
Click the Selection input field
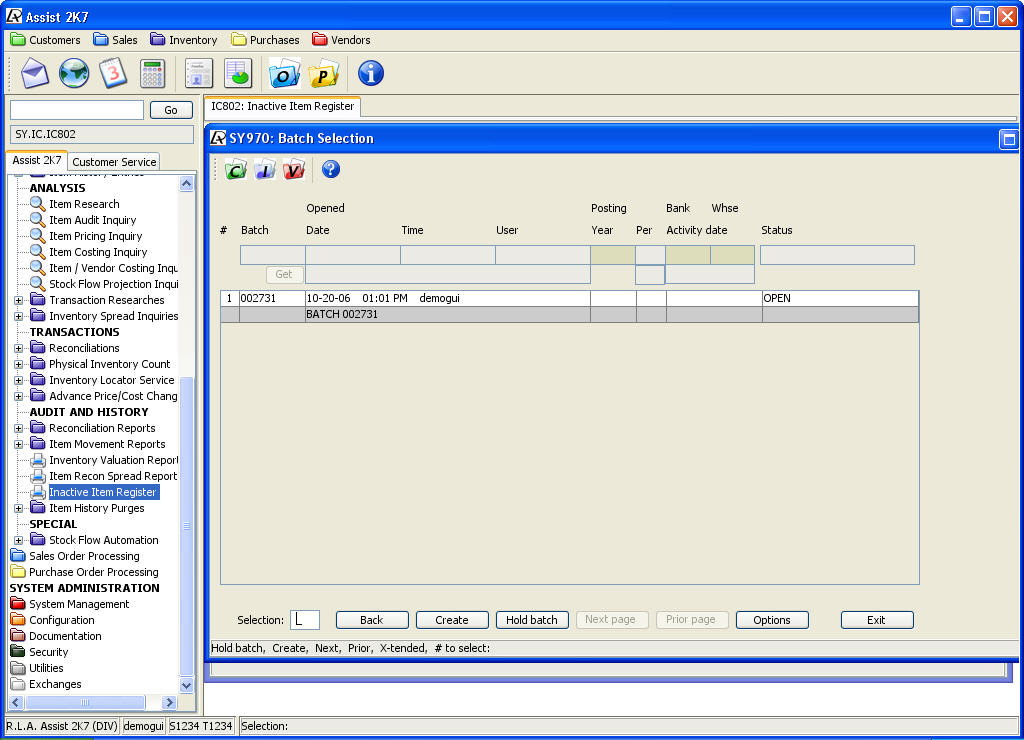click(305, 620)
